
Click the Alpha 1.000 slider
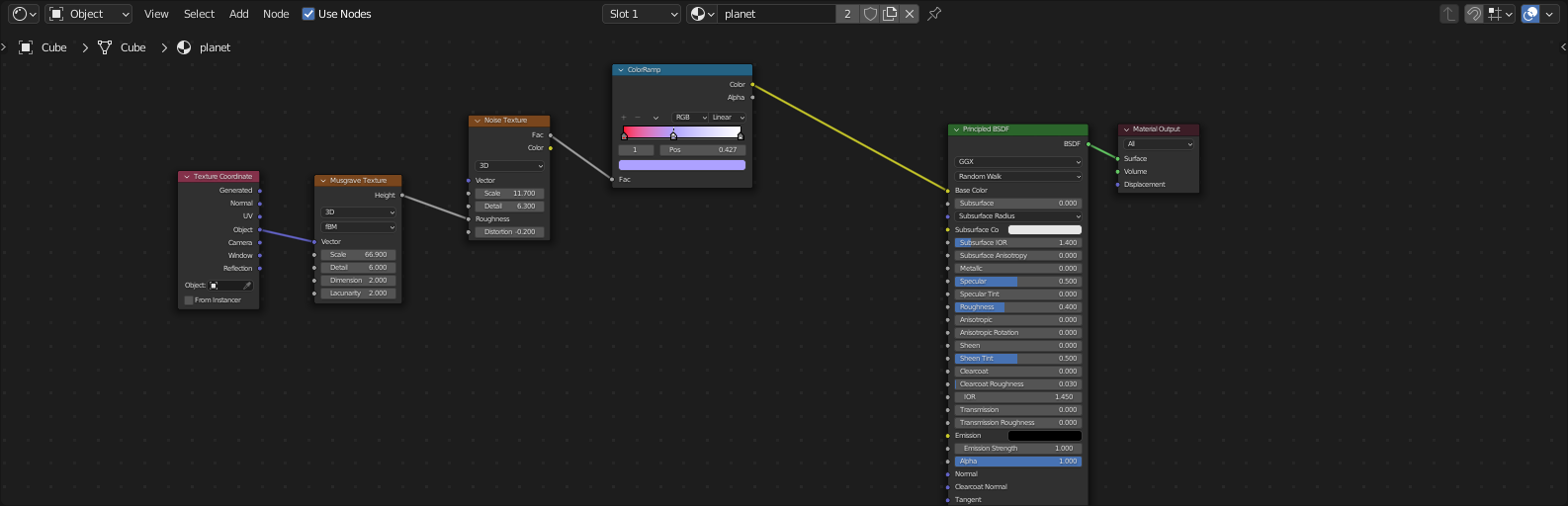pyautogui.click(x=1018, y=462)
